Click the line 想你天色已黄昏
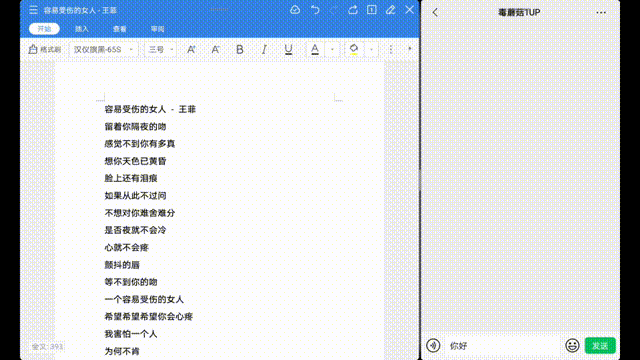640x360 pixels. click(135, 161)
